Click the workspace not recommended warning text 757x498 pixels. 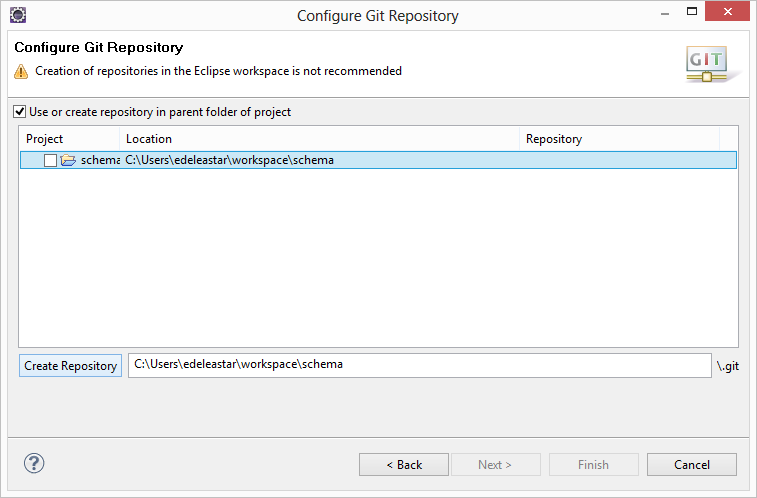coord(218,71)
